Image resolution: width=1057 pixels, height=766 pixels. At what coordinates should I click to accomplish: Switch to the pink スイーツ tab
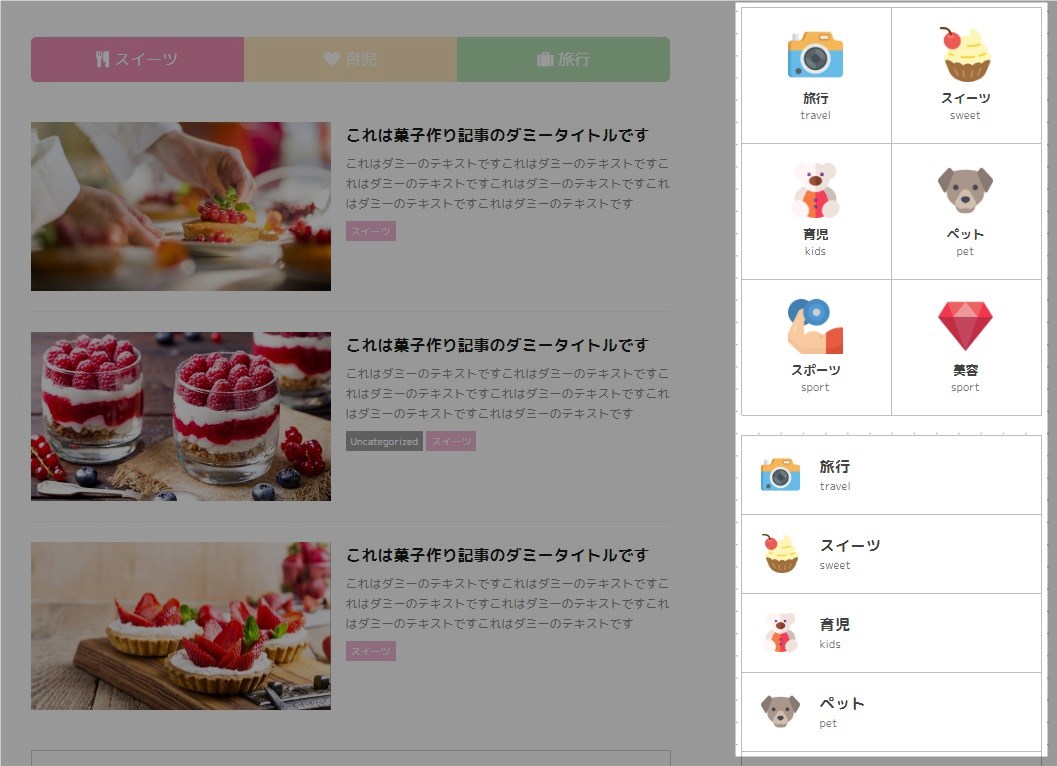(138, 59)
